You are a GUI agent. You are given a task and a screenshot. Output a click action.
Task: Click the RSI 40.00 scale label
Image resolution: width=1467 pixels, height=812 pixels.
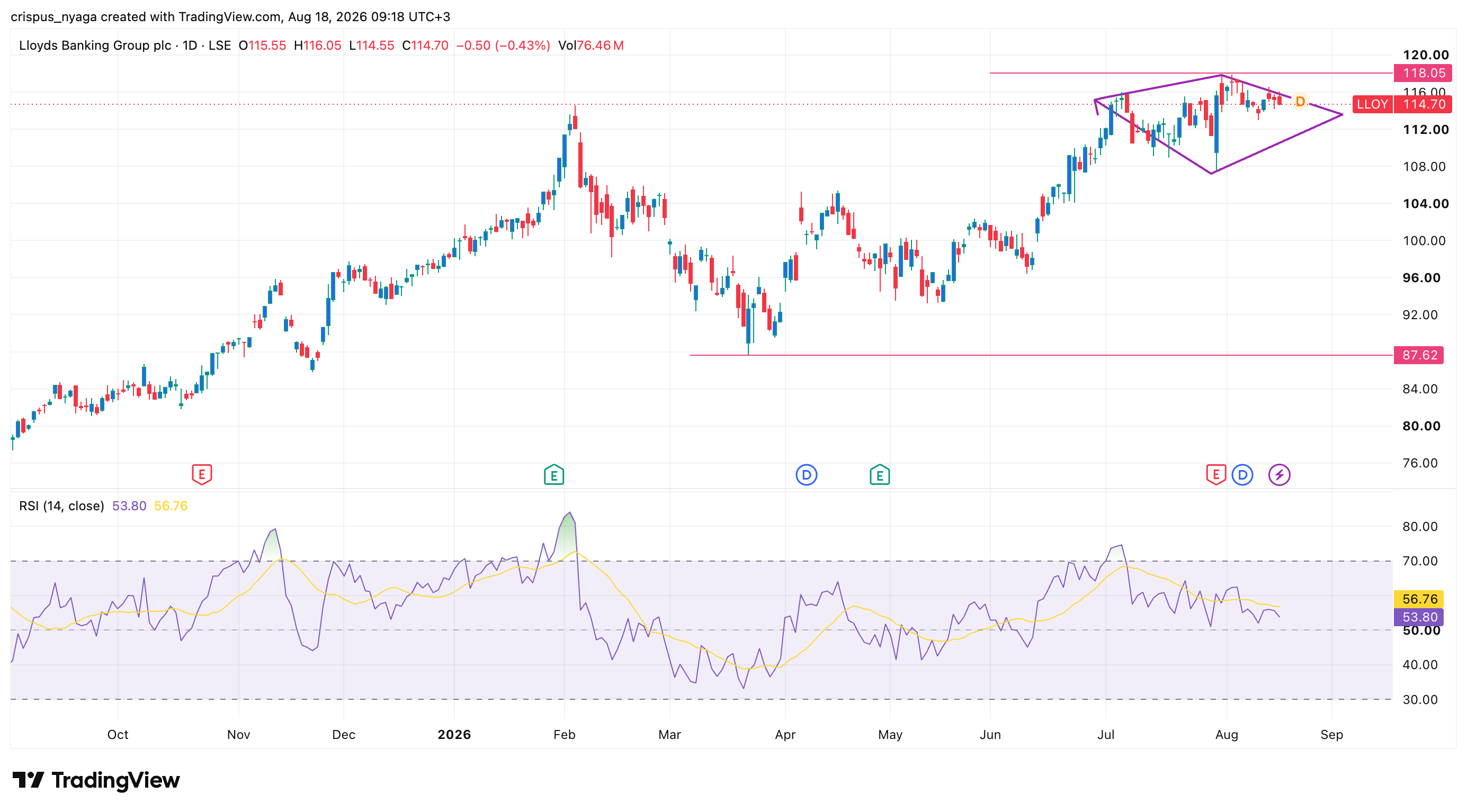(1420, 665)
